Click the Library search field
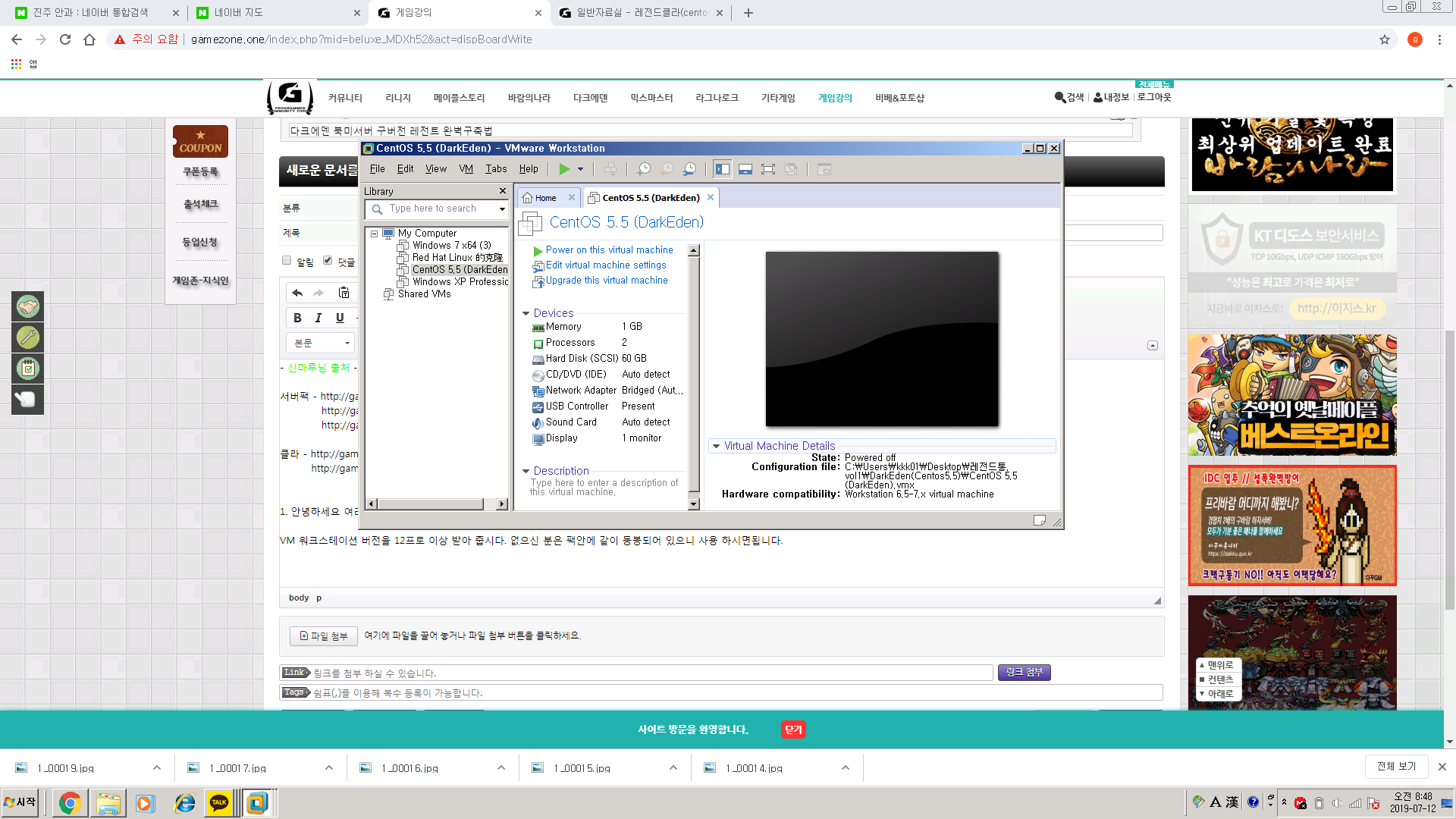The height and width of the screenshot is (819, 1456). 436,209
